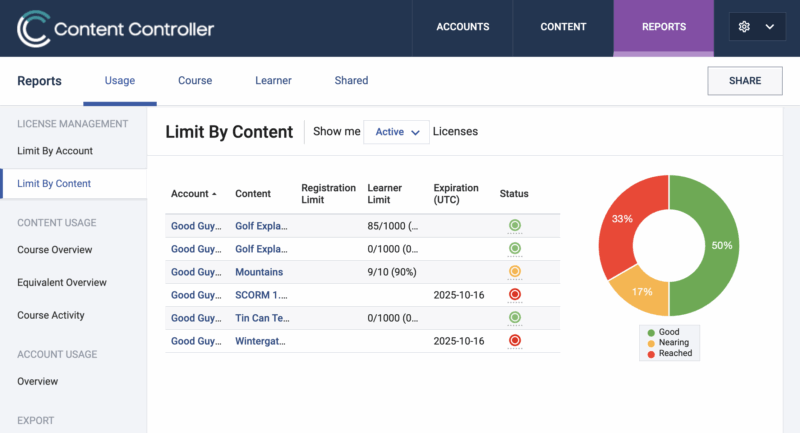Click red status icon for SCORM row
This screenshot has width=800, height=433.
(x=515, y=295)
